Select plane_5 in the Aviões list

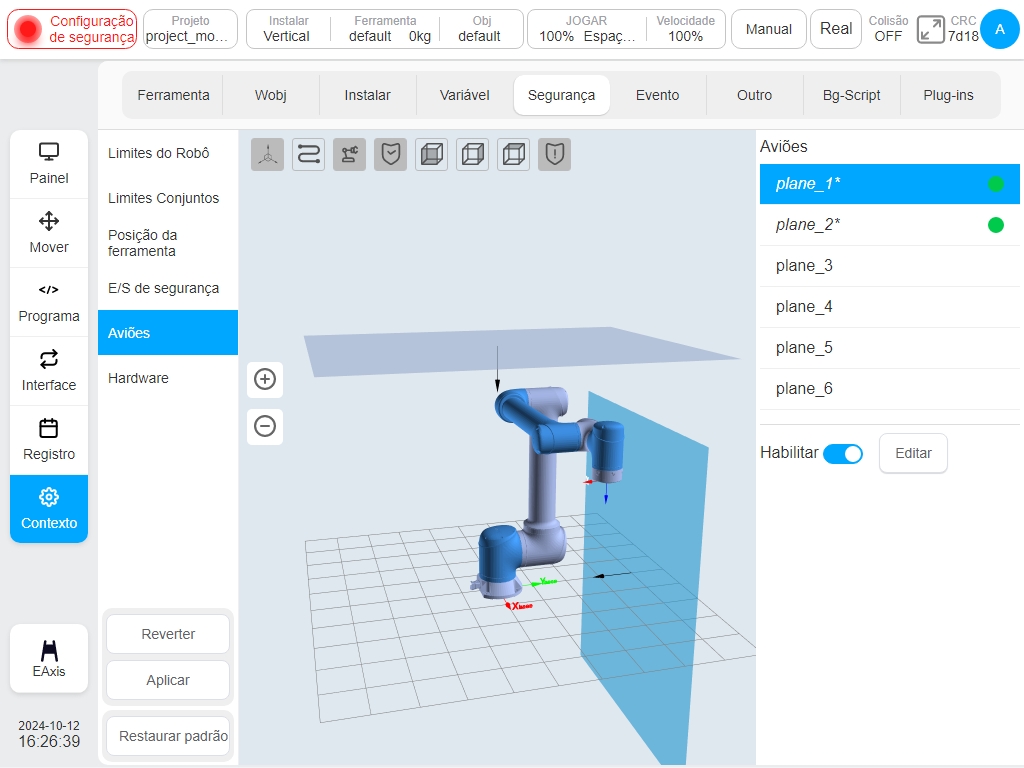pyautogui.click(x=889, y=348)
